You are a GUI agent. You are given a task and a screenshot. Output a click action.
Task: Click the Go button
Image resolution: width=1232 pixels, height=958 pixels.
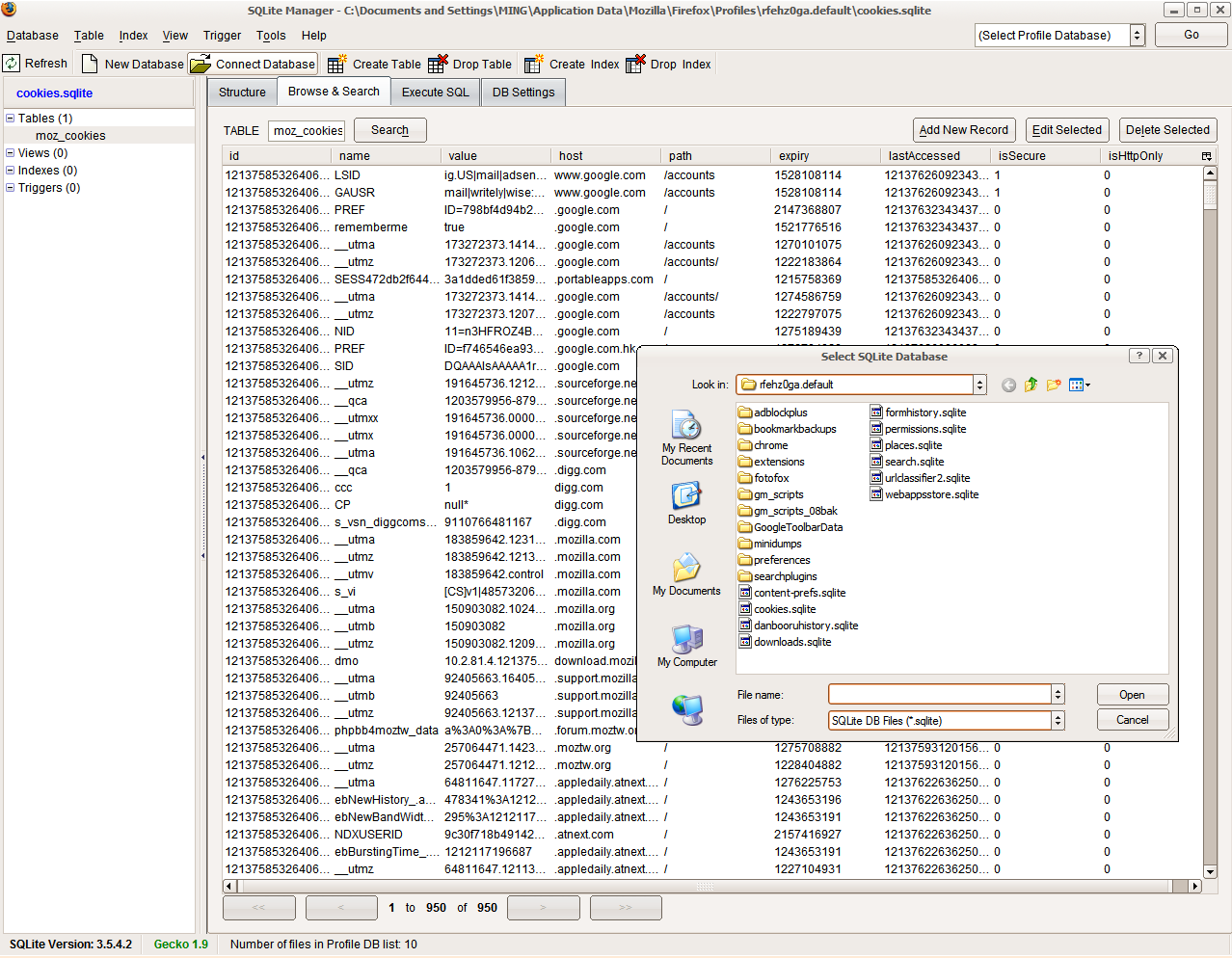tap(1192, 35)
